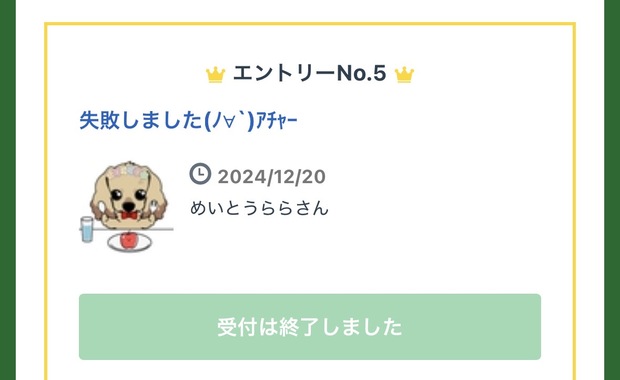Click the crown icon left of エントリーNo.5
The height and width of the screenshot is (380, 620).
click(x=215, y=75)
